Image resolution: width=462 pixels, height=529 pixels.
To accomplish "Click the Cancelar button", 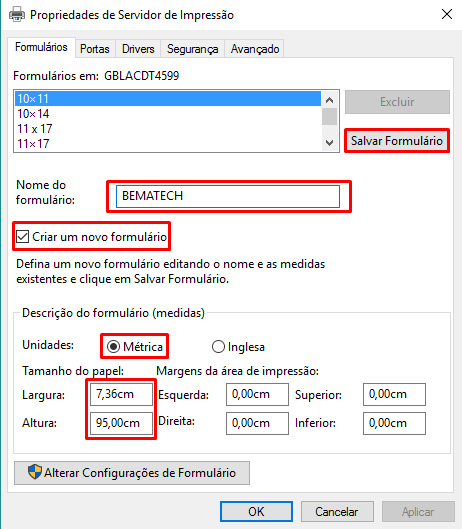I will 337,511.
